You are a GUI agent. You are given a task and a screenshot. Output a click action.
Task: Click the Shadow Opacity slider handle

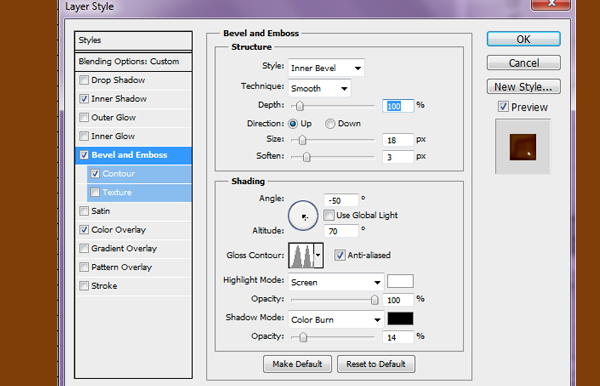303,337
